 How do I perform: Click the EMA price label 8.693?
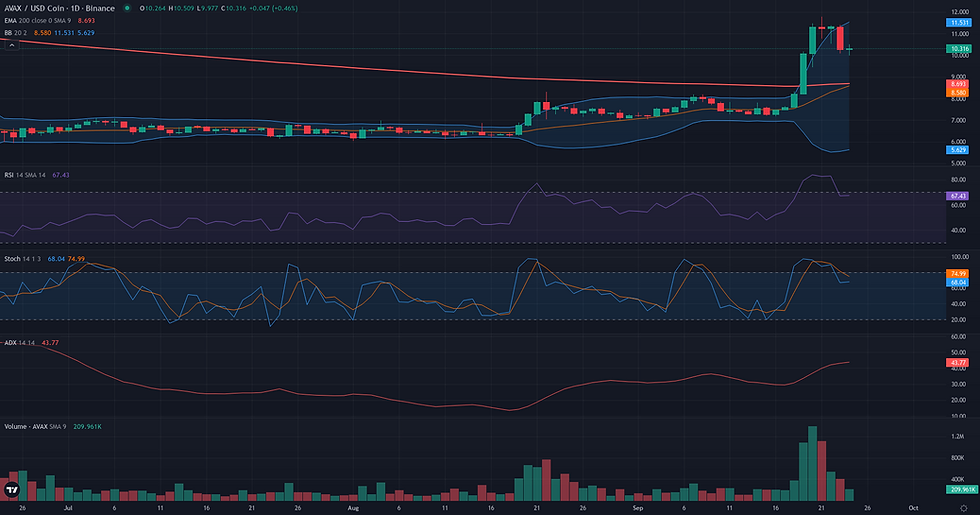tap(958, 84)
